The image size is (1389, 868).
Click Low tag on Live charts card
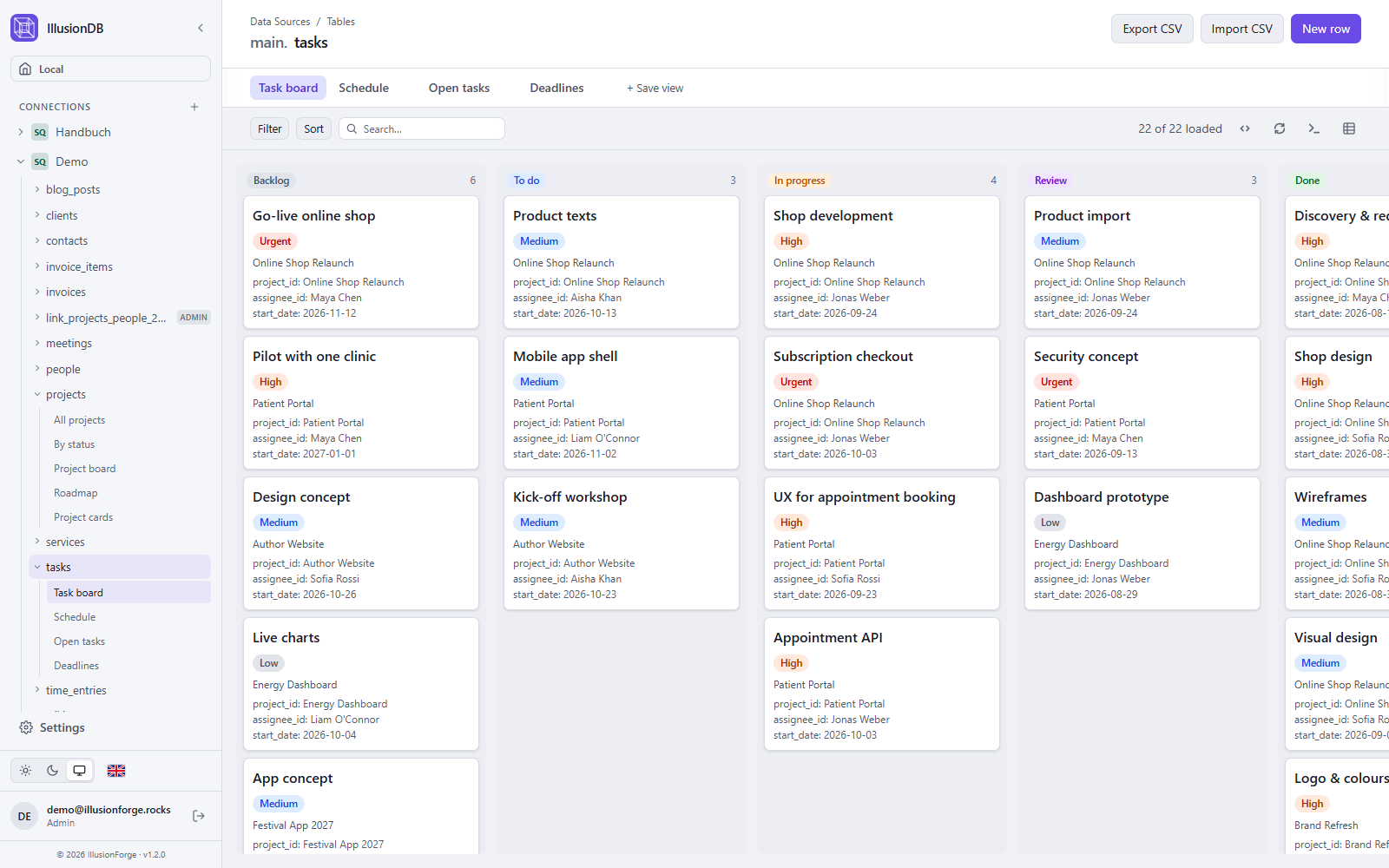tap(269, 663)
